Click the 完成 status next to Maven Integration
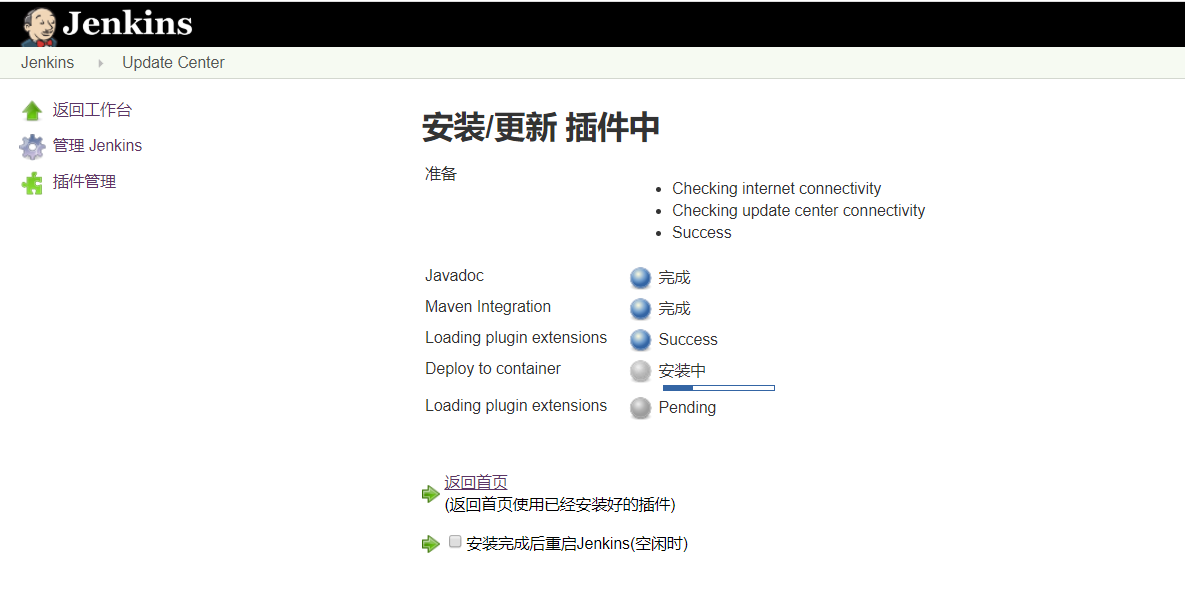The image size is (1185, 596). 674,309
